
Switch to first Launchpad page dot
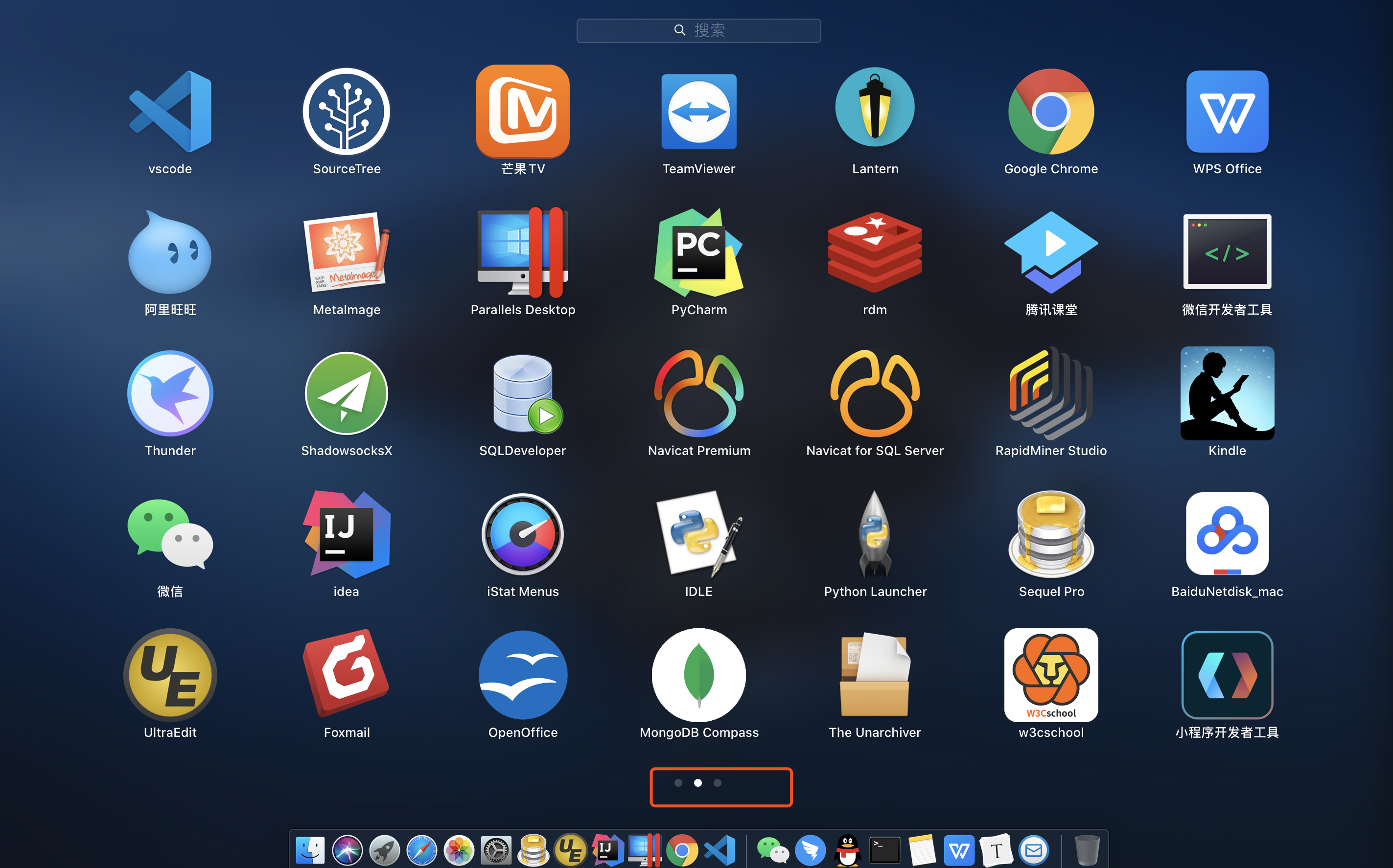(x=678, y=783)
